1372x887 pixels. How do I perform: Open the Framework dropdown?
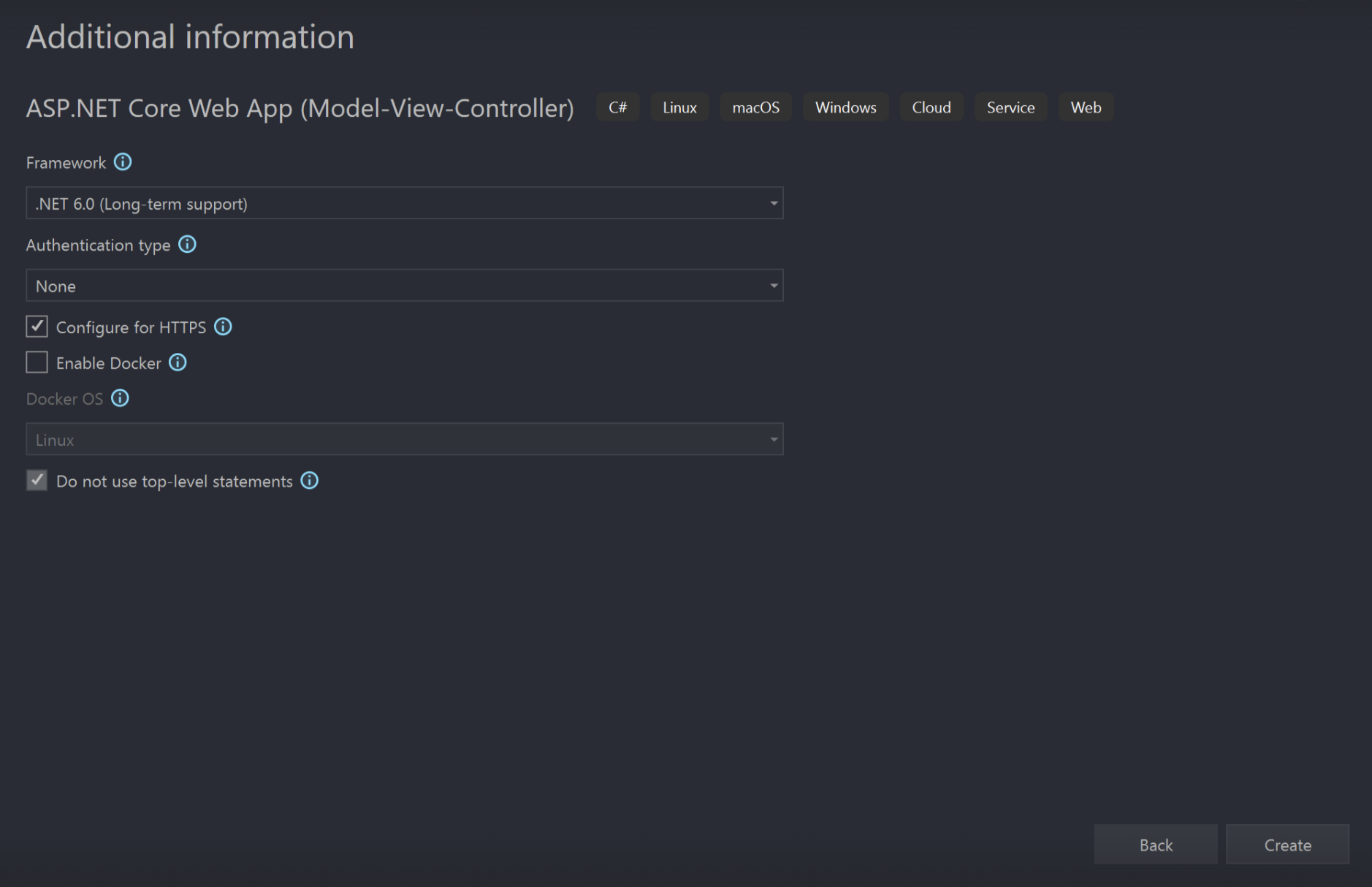[x=773, y=202]
